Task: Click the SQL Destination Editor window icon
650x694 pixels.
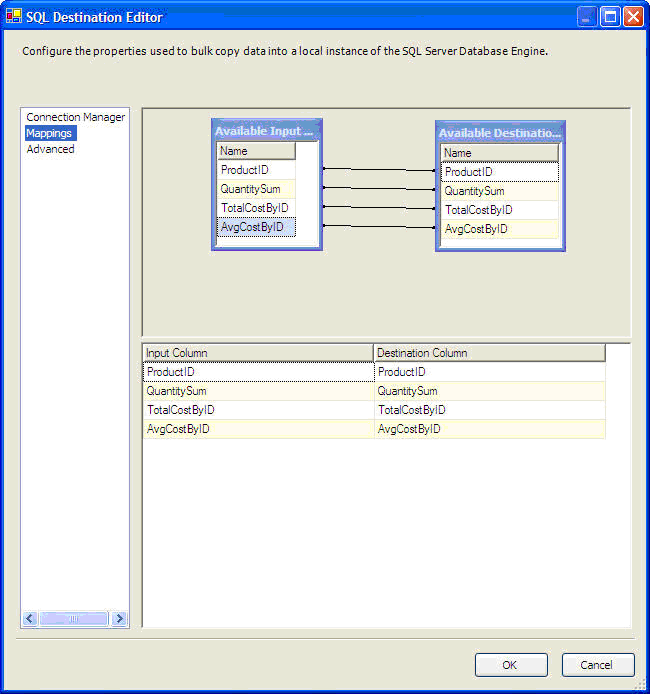Action: (x=14, y=16)
